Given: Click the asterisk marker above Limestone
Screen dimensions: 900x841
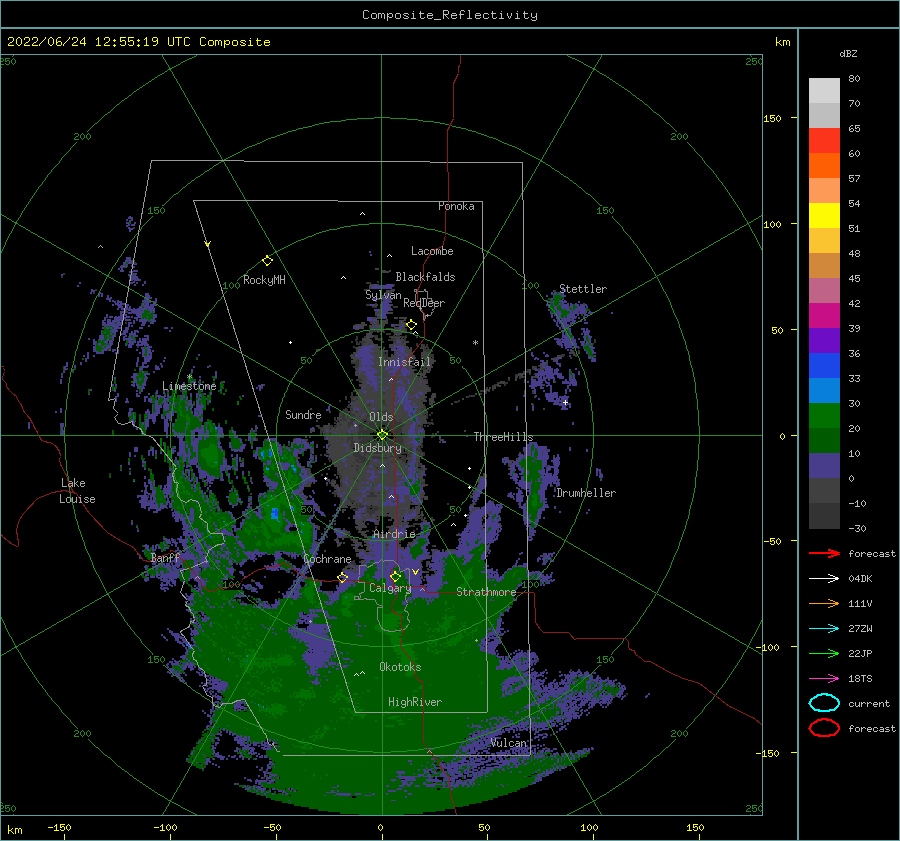Looking at the screenshot, I should click(x=189, y=377).
